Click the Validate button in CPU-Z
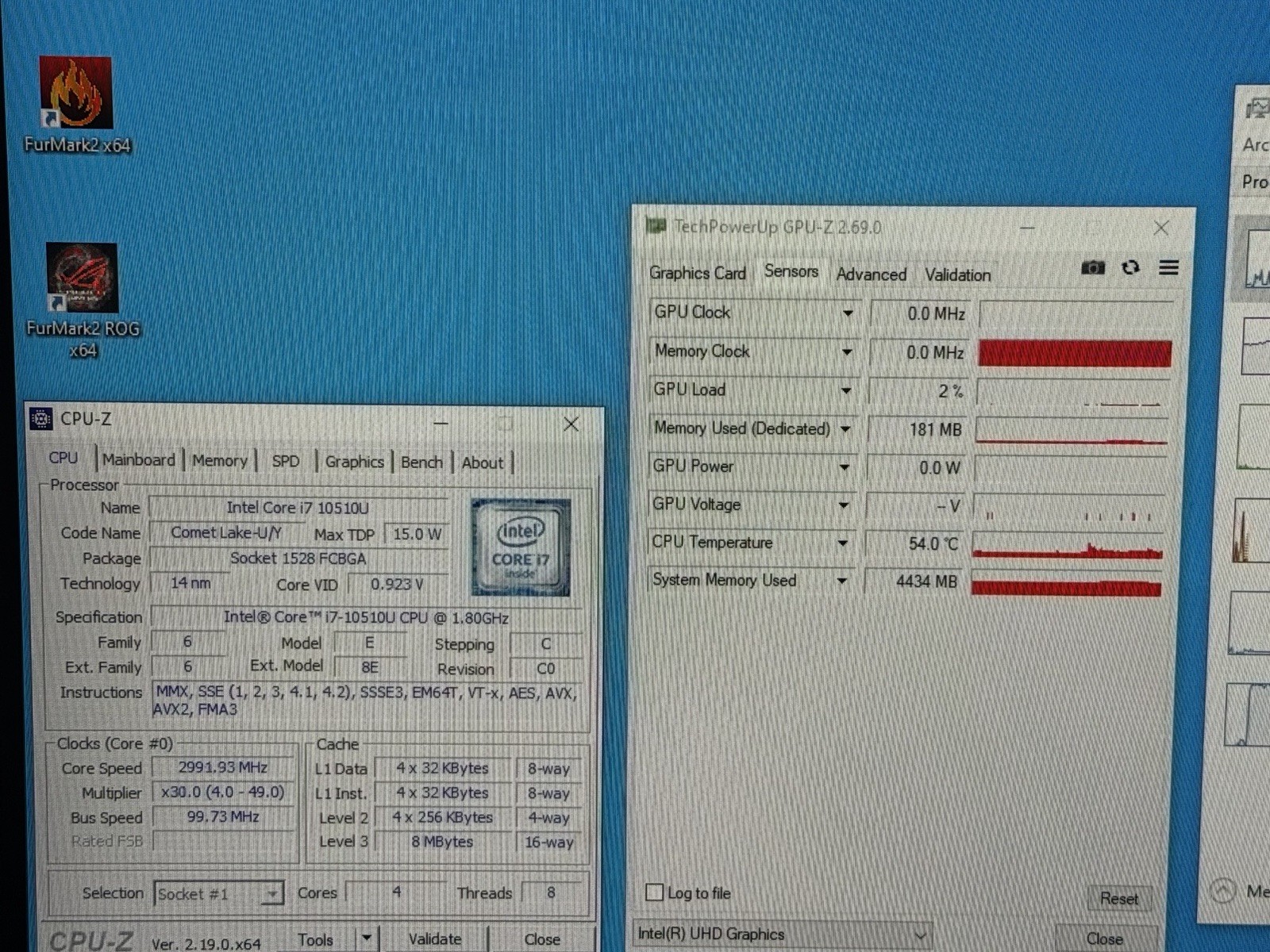The height and width of the screenshot is (952, 1270). [435, 939]
